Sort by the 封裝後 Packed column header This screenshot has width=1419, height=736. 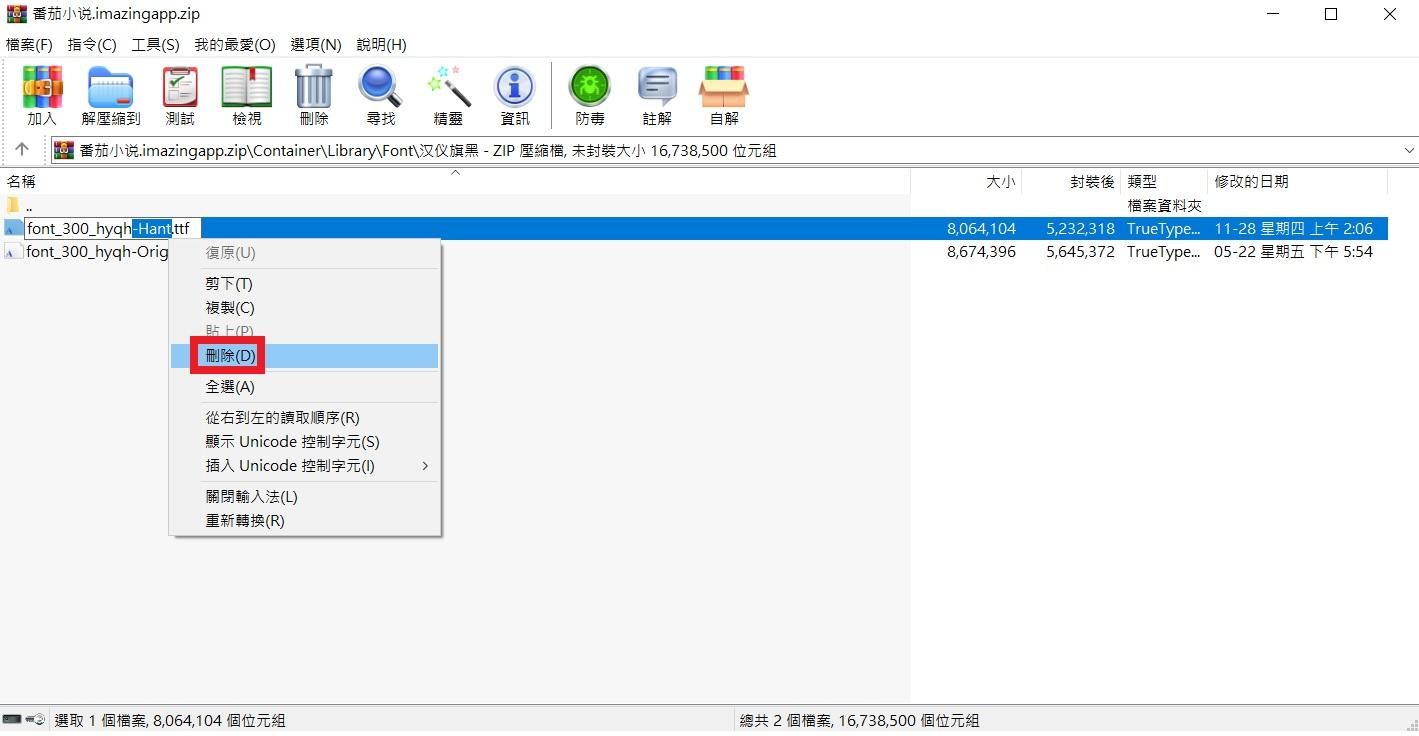point(1071,182)
